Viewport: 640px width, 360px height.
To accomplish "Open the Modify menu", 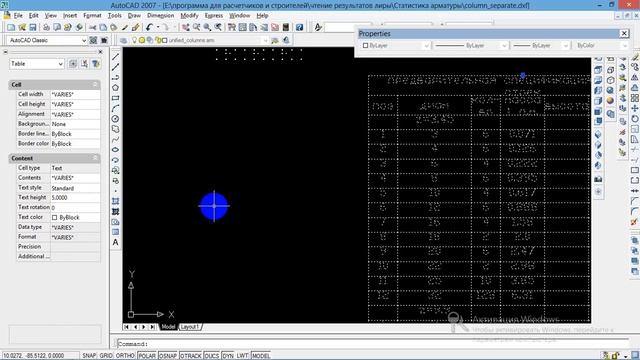I will coord(189,16).
